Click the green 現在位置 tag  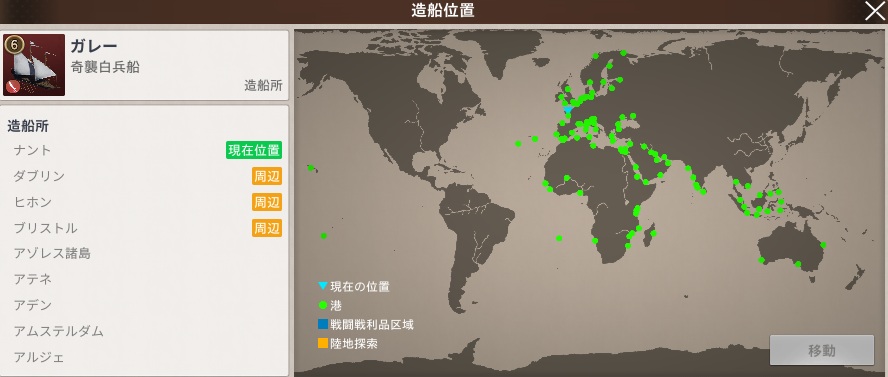(254, 151)
